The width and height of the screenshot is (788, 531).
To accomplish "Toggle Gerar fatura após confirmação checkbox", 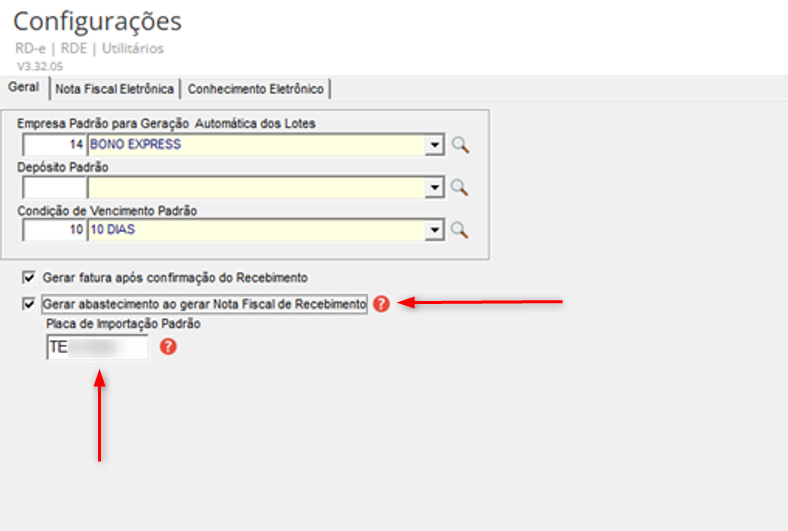I will point(28,277).
